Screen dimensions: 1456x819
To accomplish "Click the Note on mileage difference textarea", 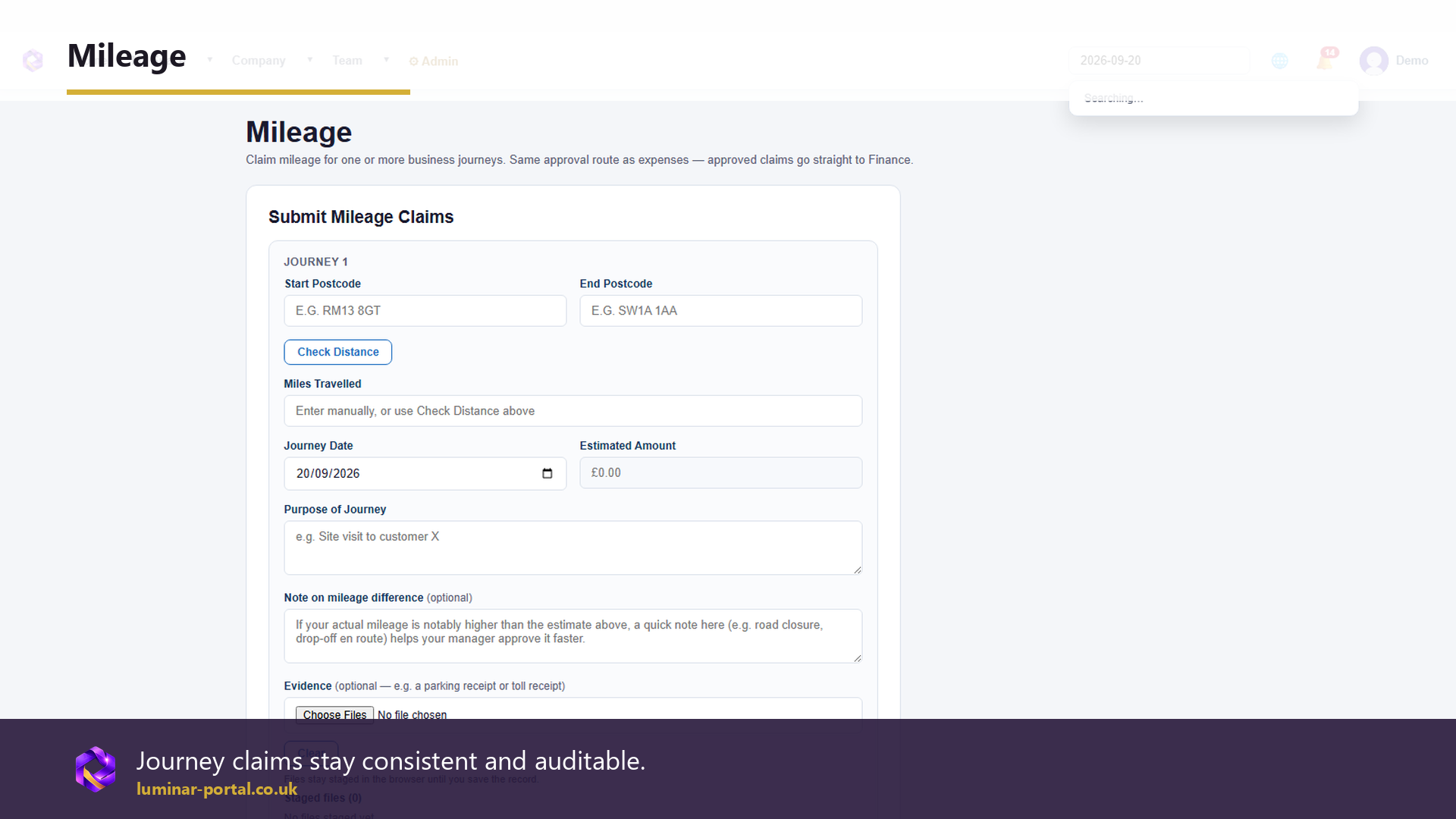I will click(573, 636).
